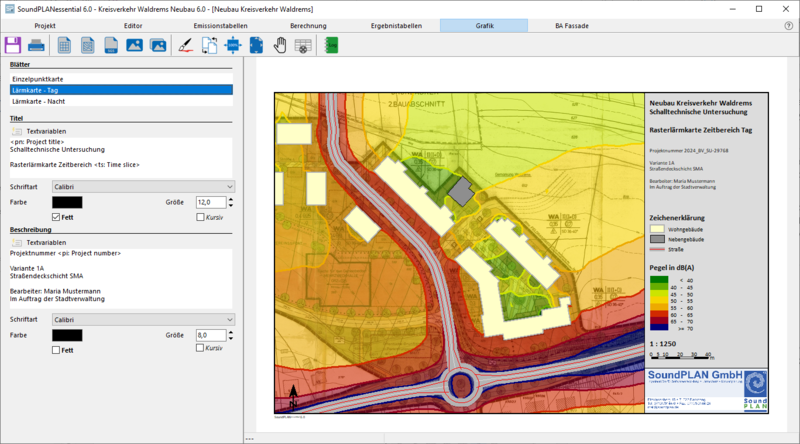Screen dimensions: 800x444
Task: Enable Kursiv for the Titel text
Action: (x=201, y=217)
